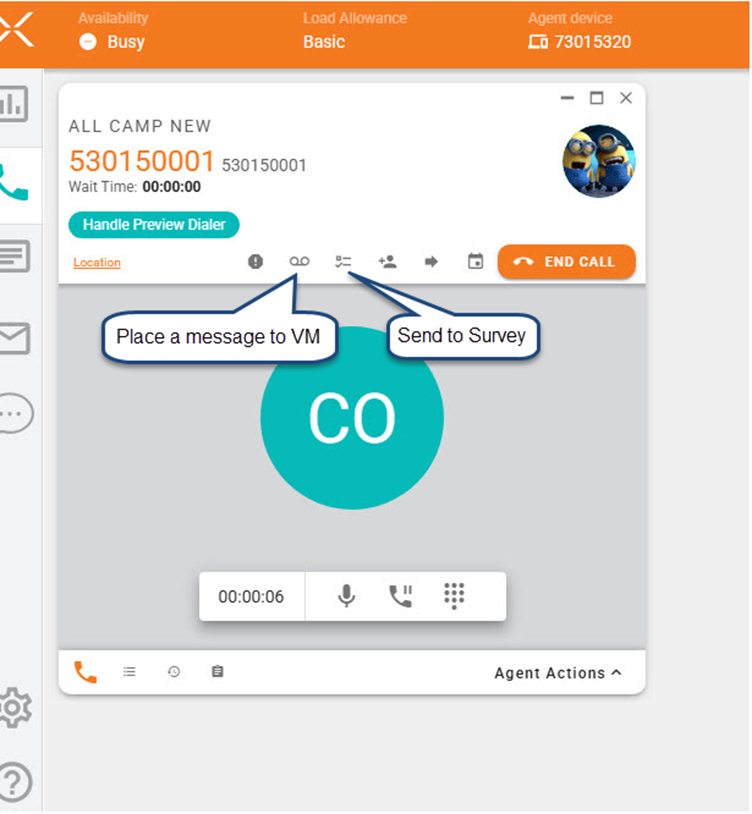This screenshot has width=752, height=814.
Task: Open the dial pad keypad
Action: [x=454, y=596]
